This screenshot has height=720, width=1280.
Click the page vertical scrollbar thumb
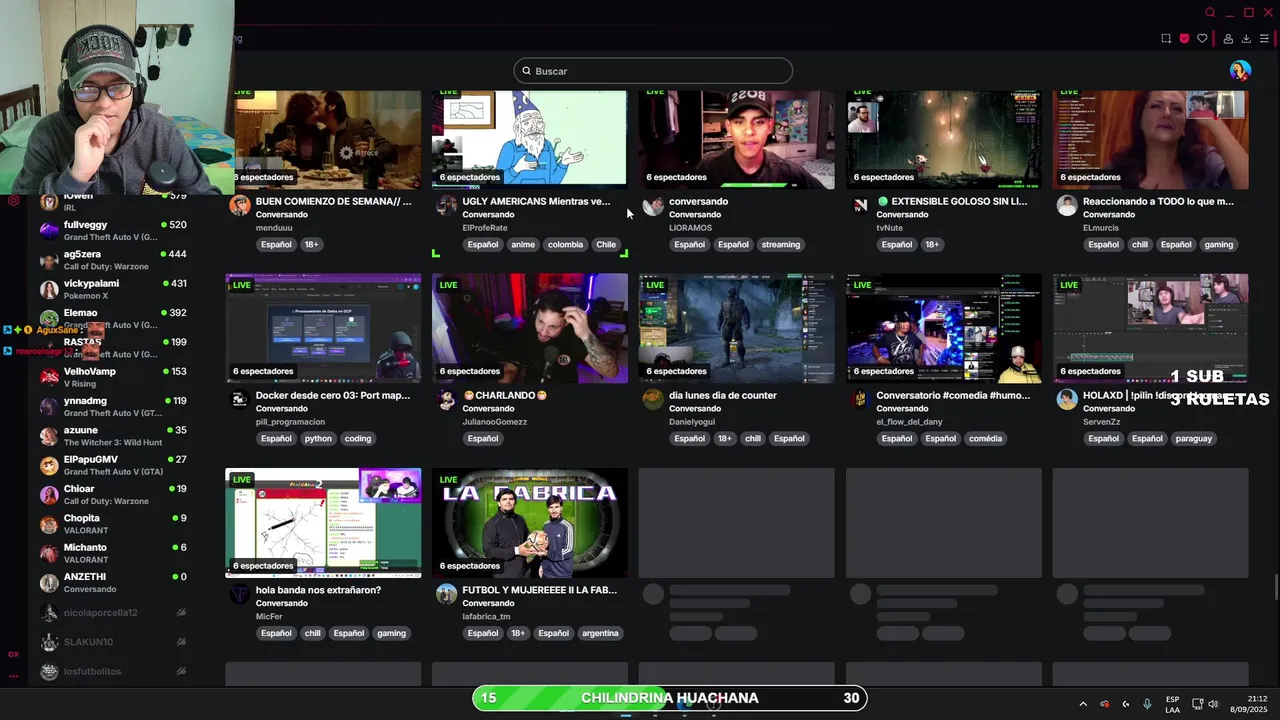pyautogui.click(x=1276, y=589)
